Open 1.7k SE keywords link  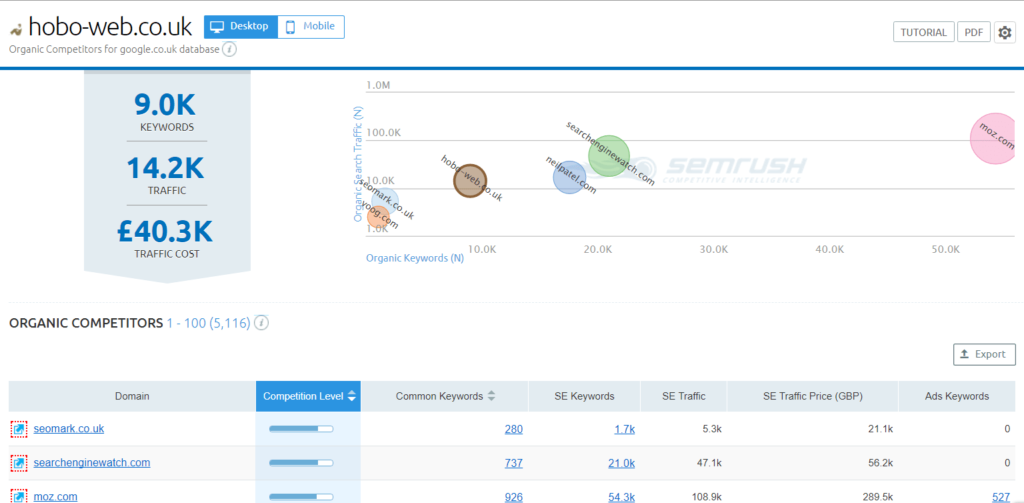(624, 429)
